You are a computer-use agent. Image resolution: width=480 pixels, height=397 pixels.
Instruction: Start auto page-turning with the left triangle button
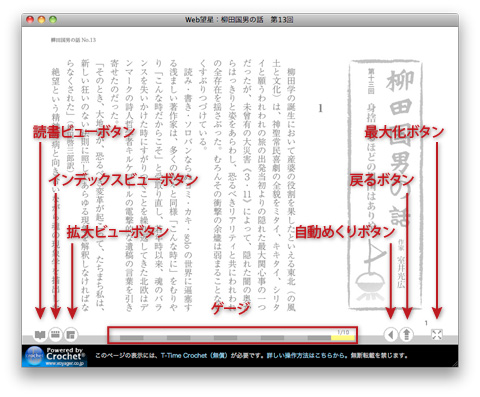391,334
